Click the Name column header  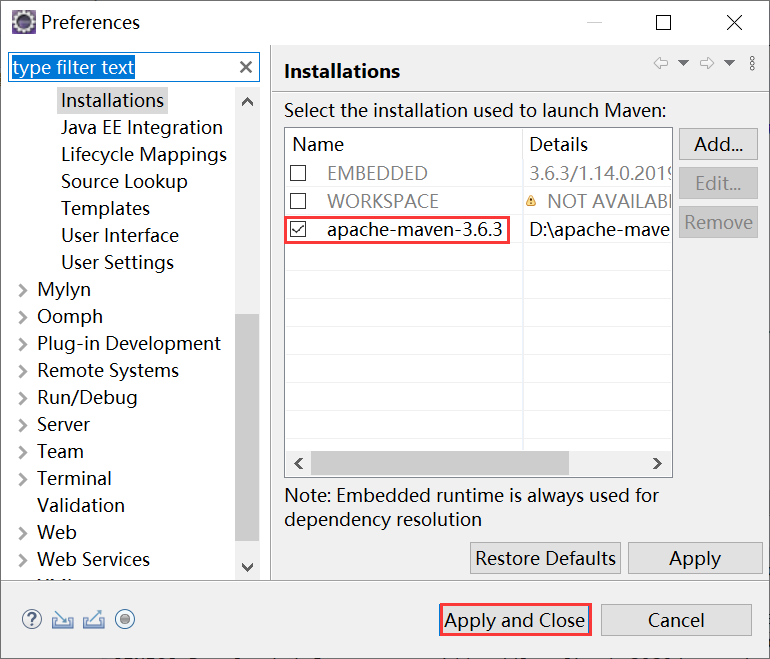404,144
